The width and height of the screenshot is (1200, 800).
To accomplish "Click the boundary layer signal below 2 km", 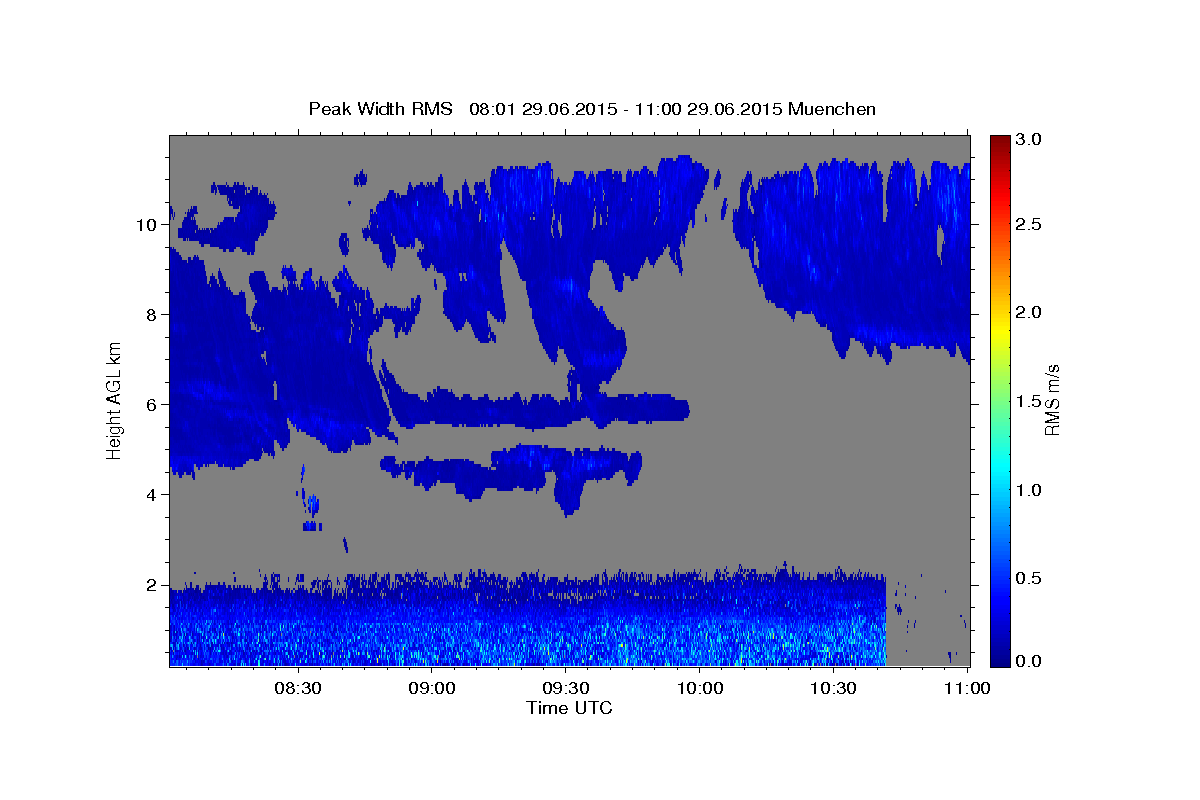I will pos(528,622).
